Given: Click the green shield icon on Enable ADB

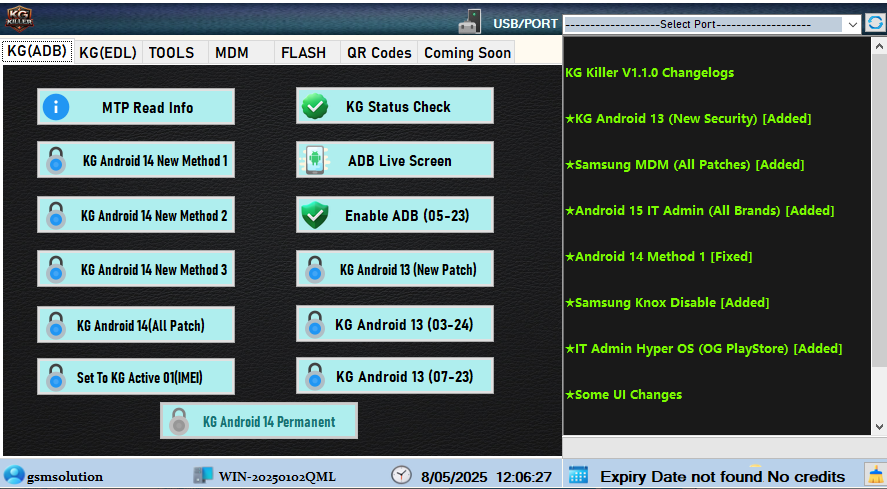Looking at the screenshot, I should tap(315, 215).
